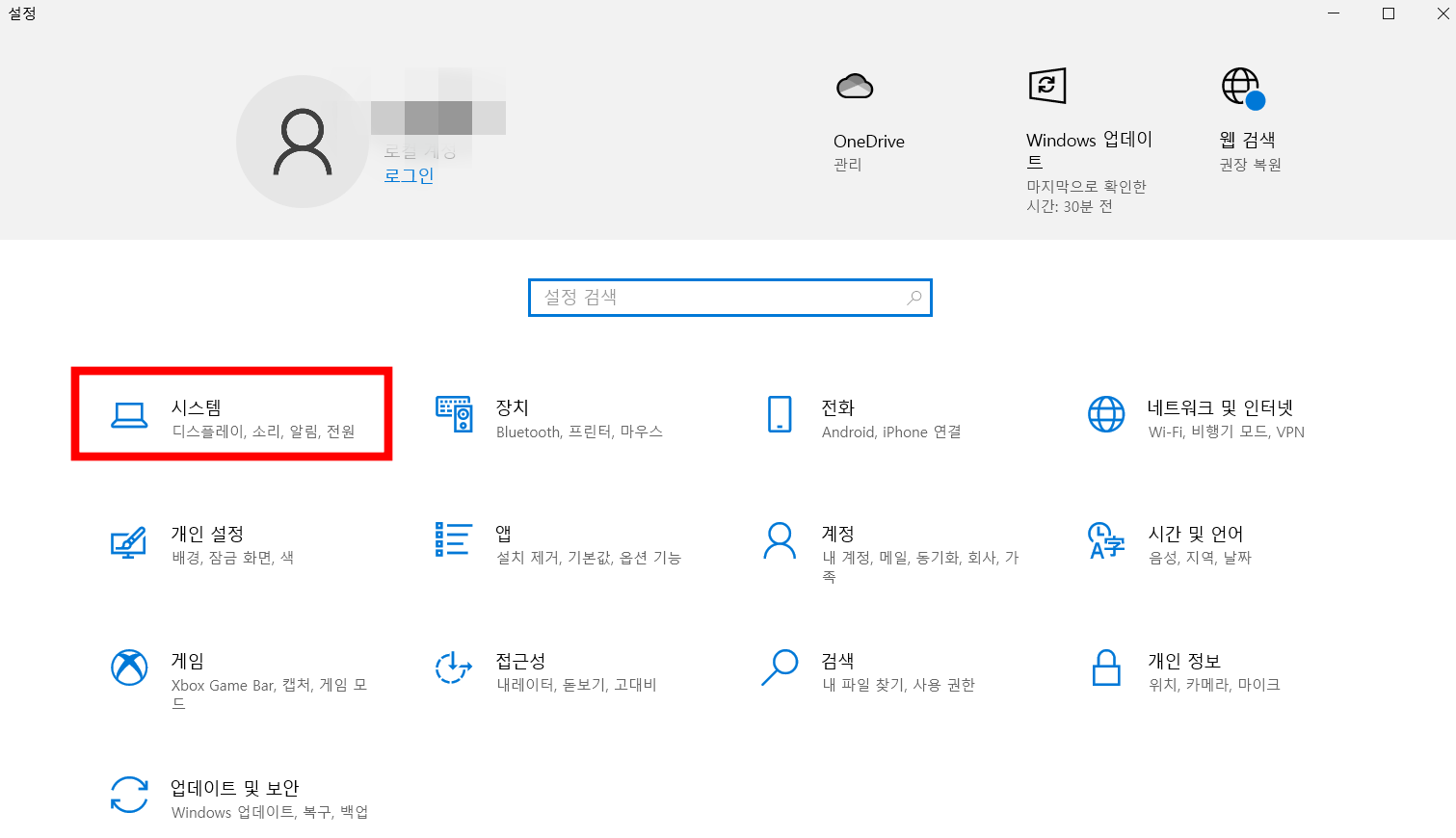Select the 접근성 heading
The image size is (1456, 838).
coord(521,661)
